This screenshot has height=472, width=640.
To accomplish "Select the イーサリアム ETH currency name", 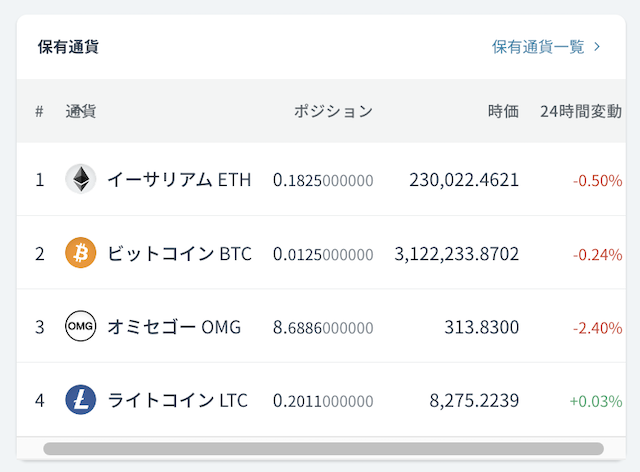I will point(179,180).
